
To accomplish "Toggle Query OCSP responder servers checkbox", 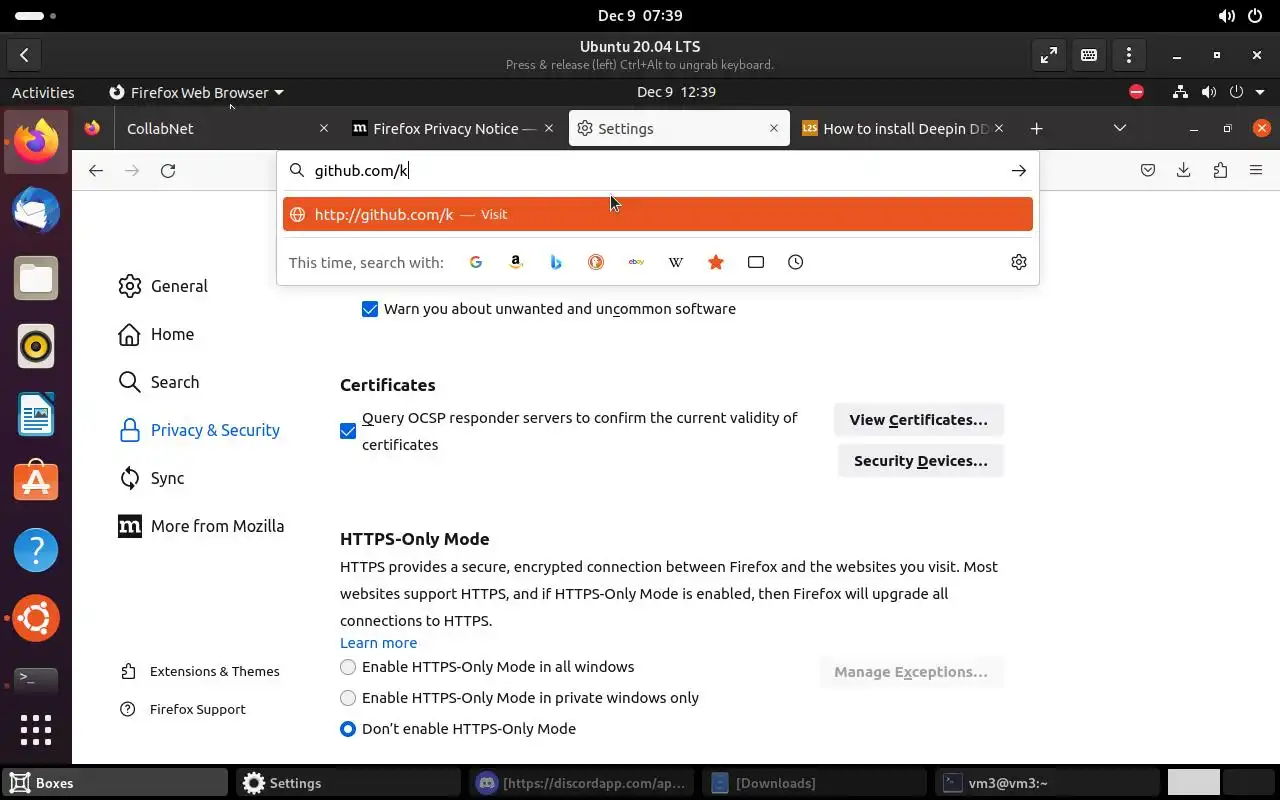I will 348,431.
